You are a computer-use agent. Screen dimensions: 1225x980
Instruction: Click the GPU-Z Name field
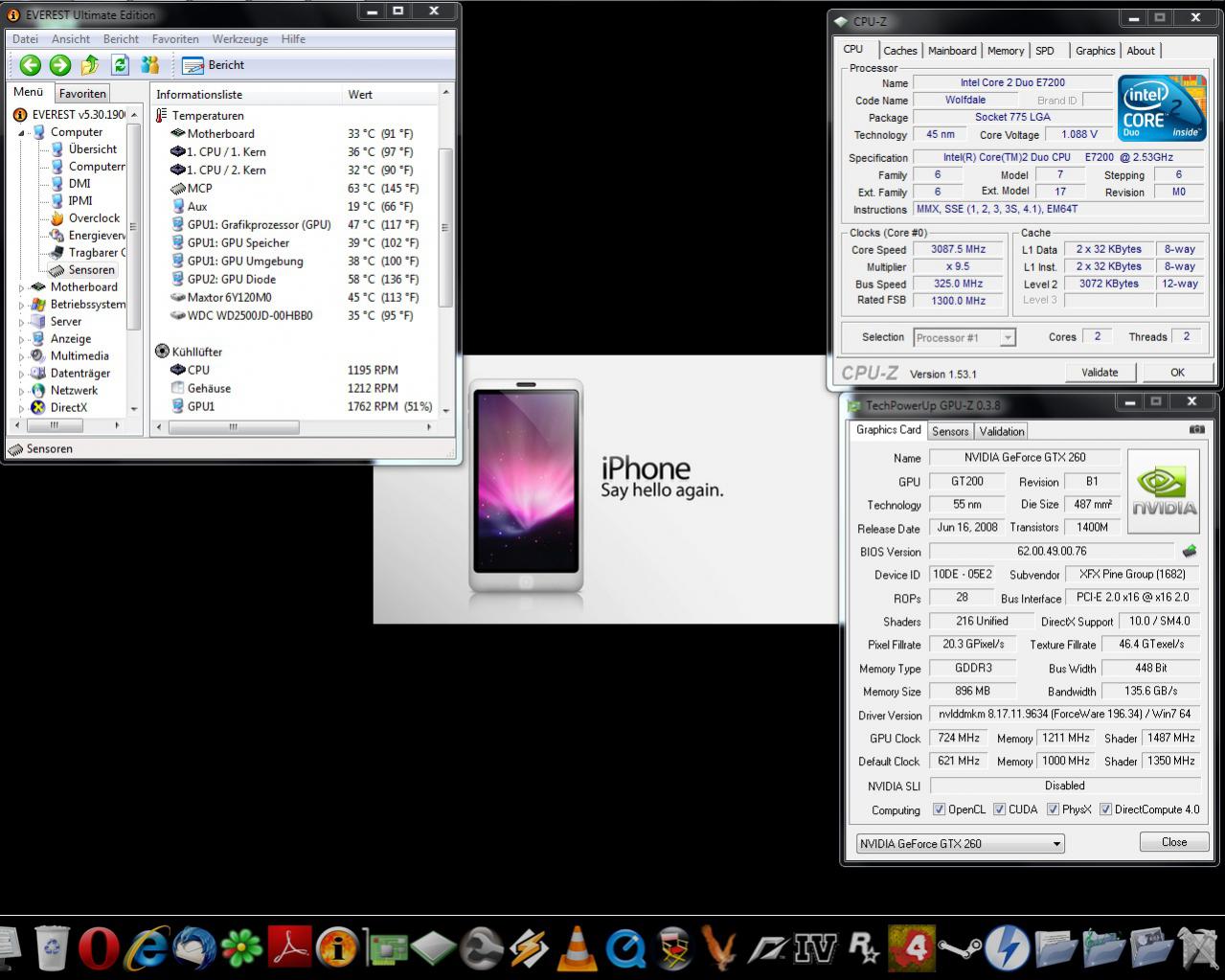point(1025,458)
